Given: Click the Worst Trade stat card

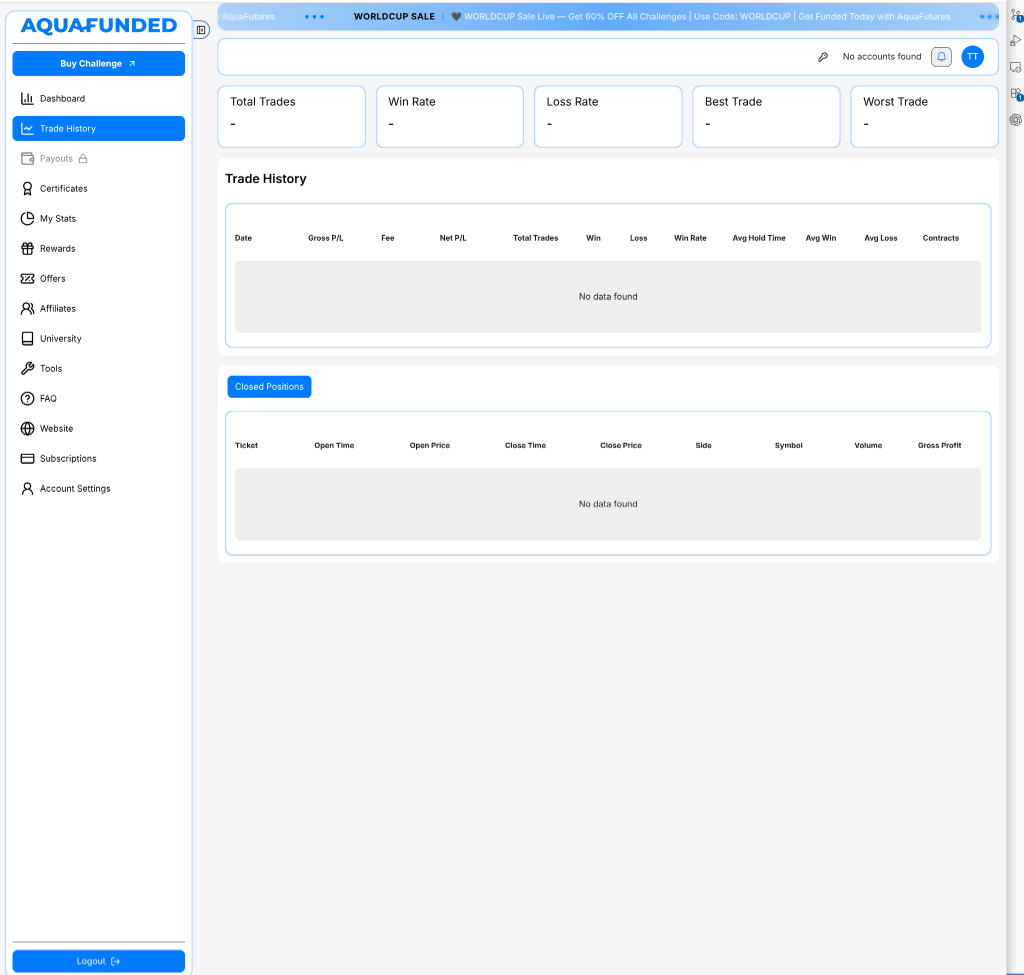Looking at the screenshot, I should click(x=924, y=117).
